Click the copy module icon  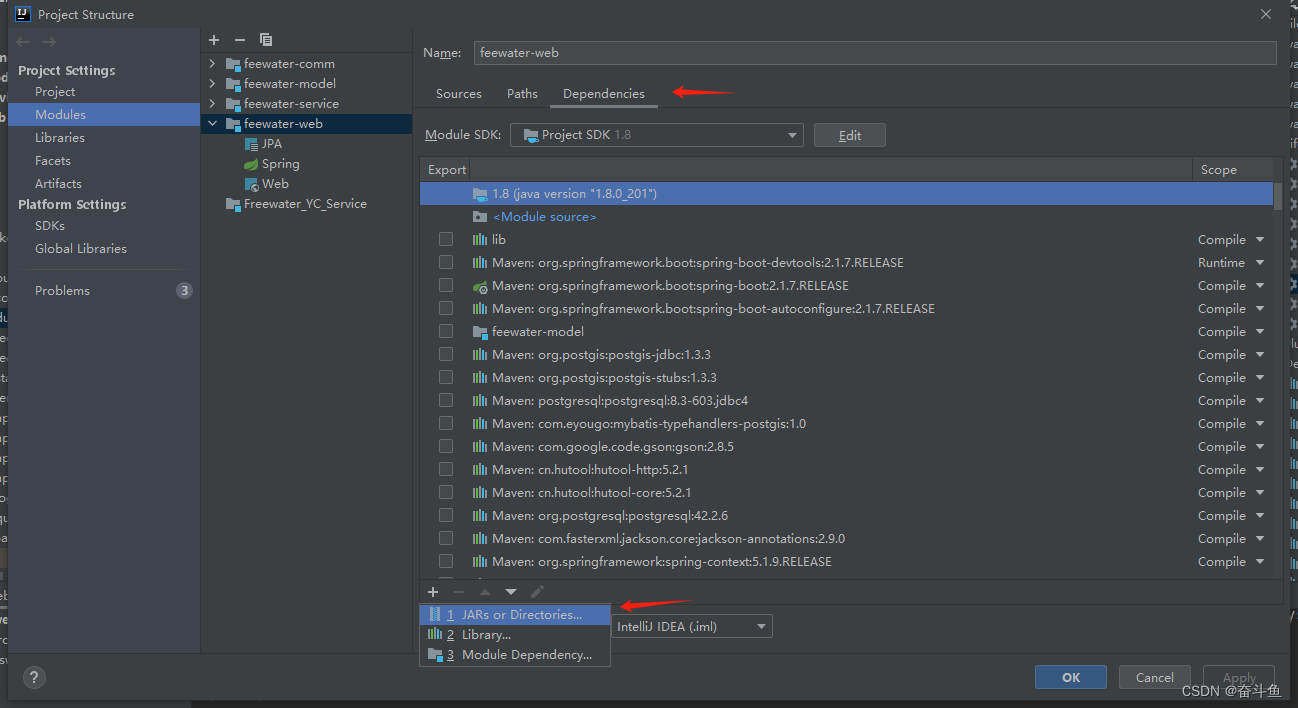click(266, 40)
